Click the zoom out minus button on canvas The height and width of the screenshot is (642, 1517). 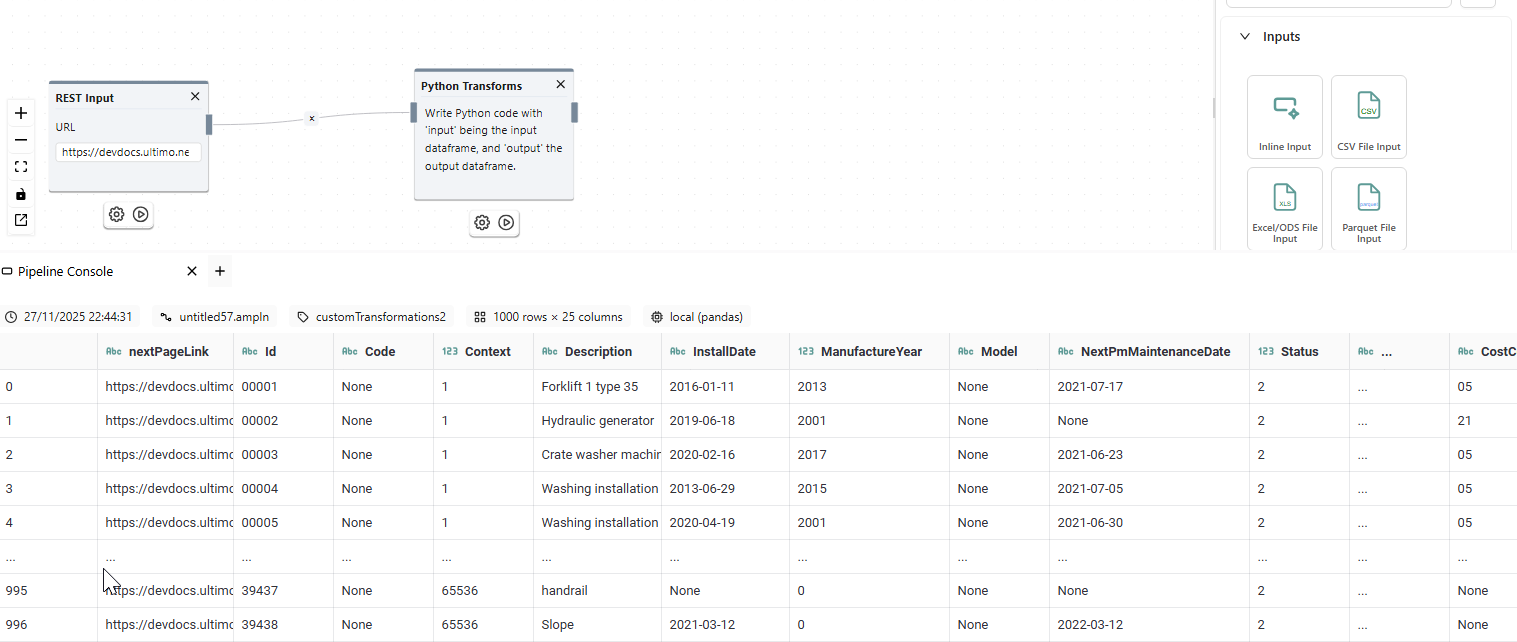pyautogui.click(x=21, y=140)
